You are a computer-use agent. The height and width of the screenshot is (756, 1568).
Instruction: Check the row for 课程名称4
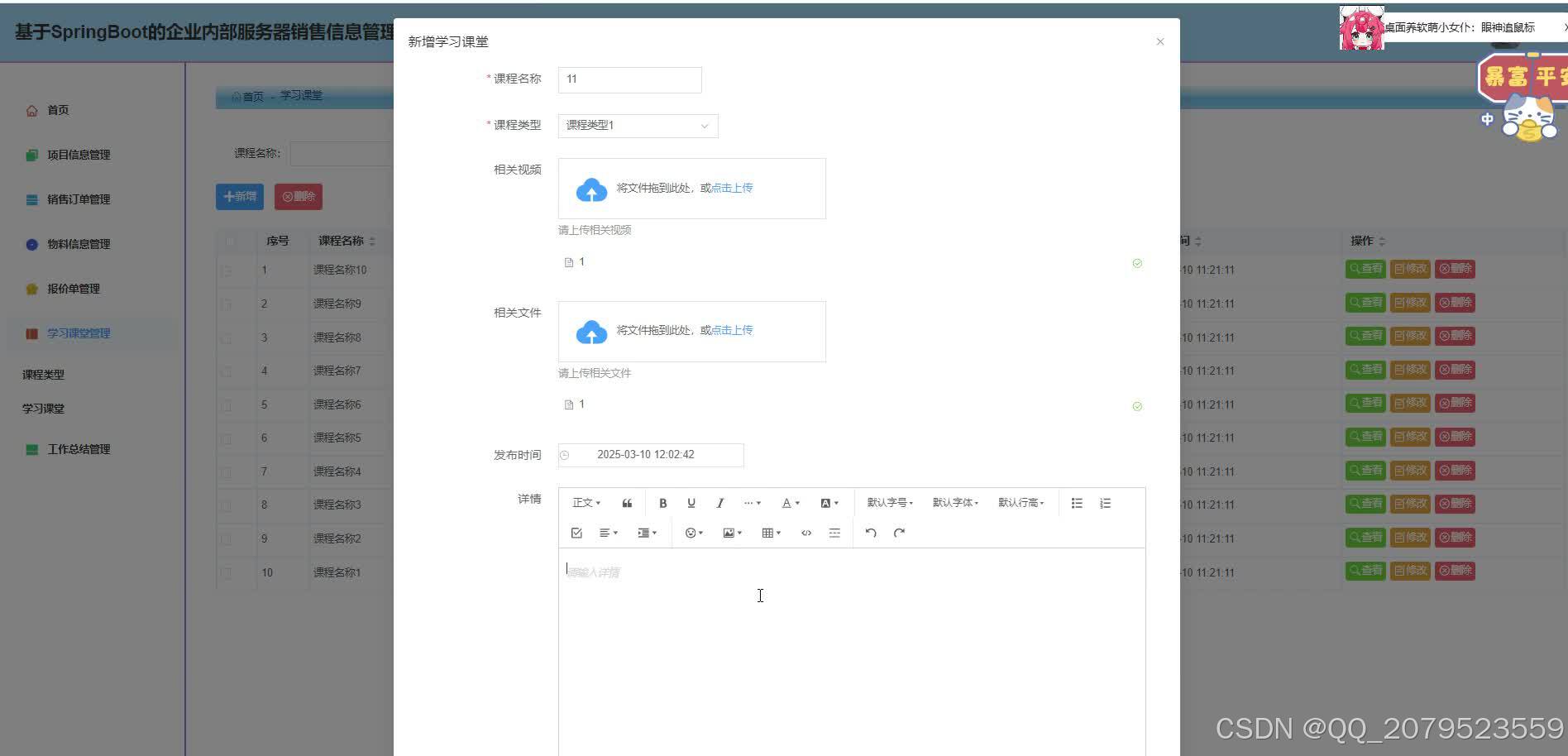pyautogui.click(x=227, y=472)
